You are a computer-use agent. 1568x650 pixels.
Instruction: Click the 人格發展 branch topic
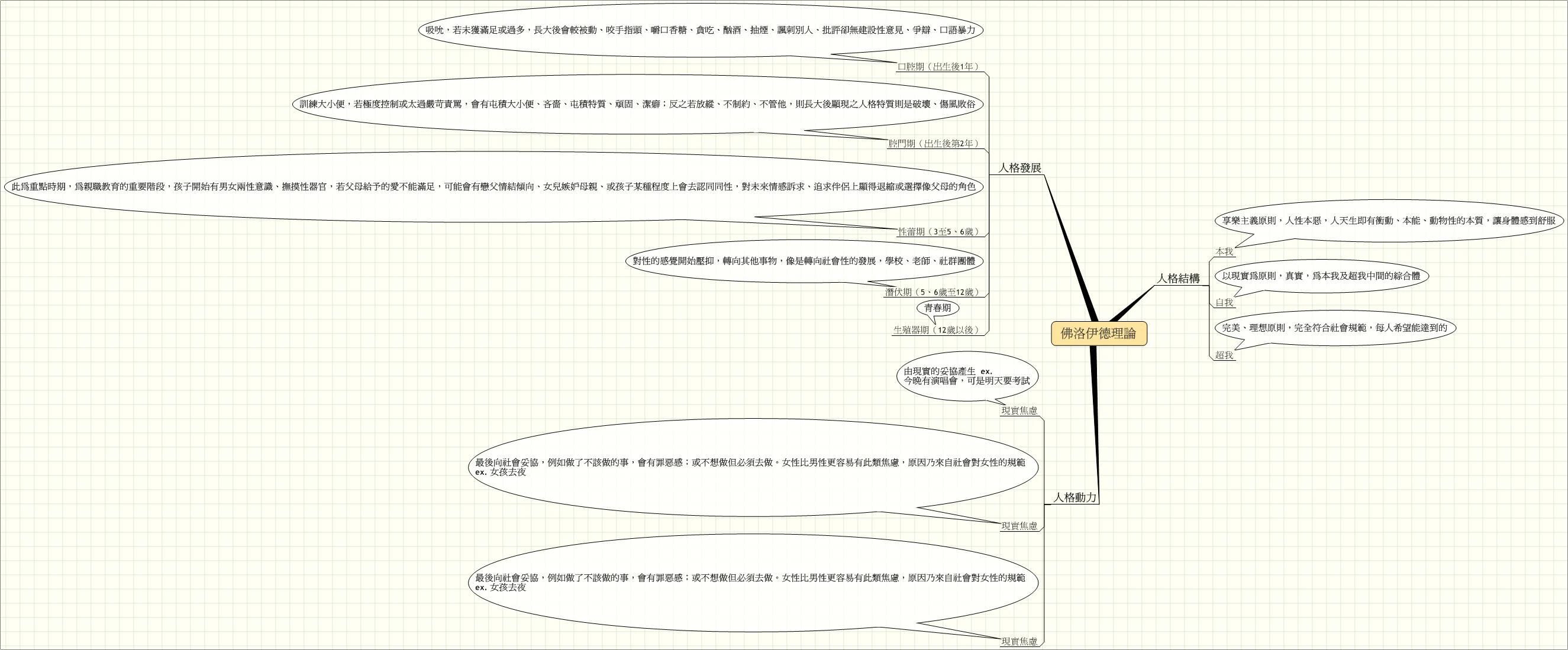tap(1019, 168)
